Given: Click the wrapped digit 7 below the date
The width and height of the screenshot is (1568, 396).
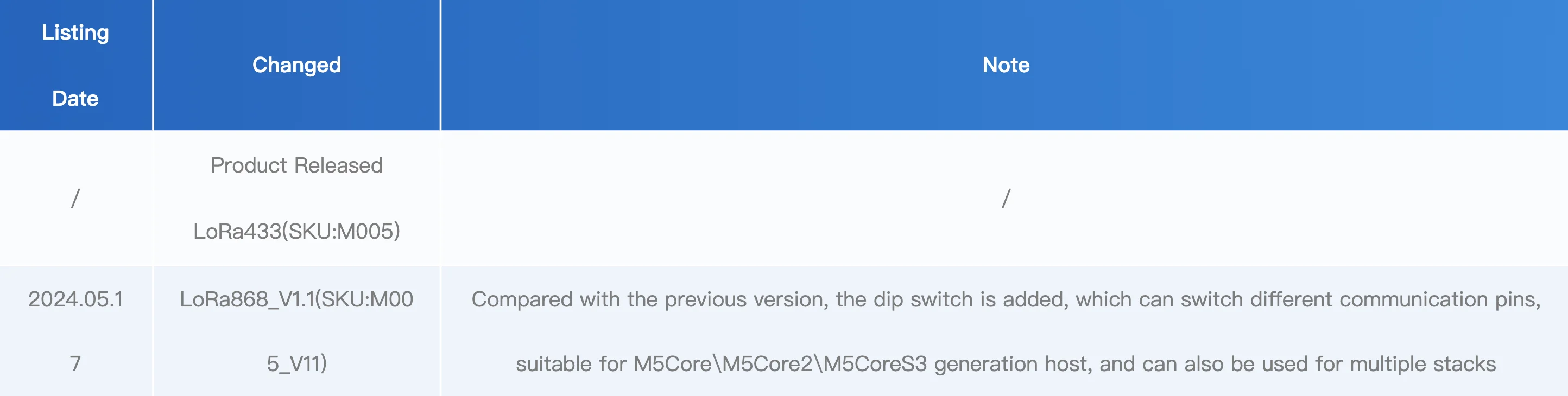Looking at the screenshot, I should [x=75, y=364].
